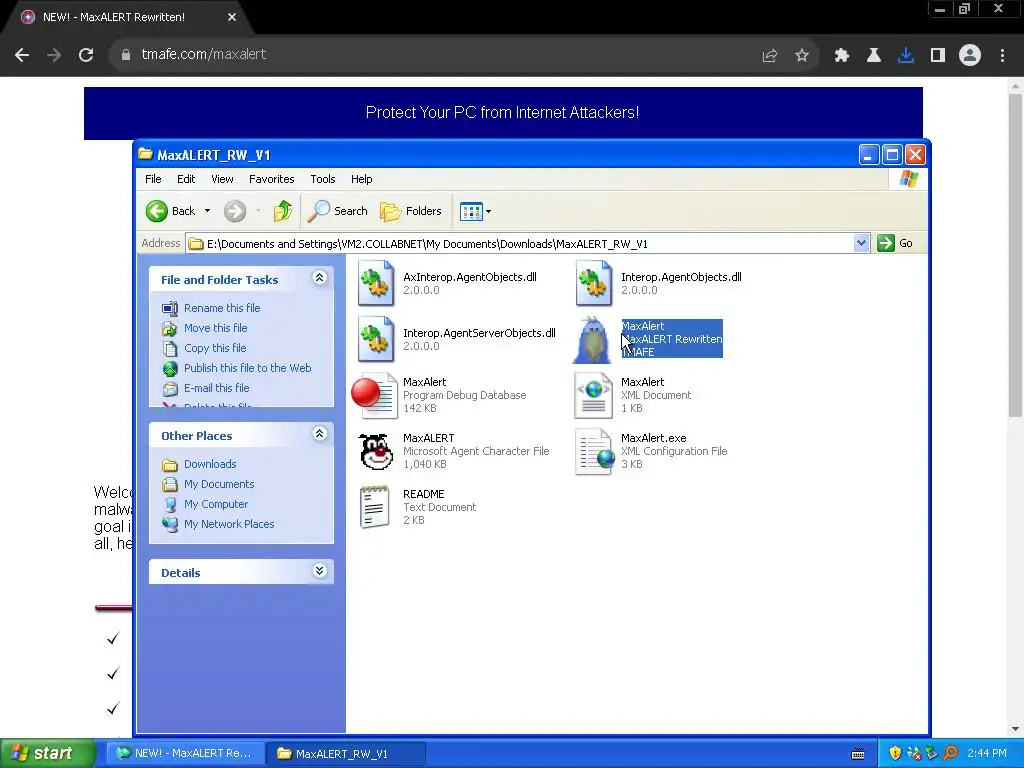Screen dimensions: 1024x768
Task: Click in the Explorer address path field
Action: [x=520, y=244]
